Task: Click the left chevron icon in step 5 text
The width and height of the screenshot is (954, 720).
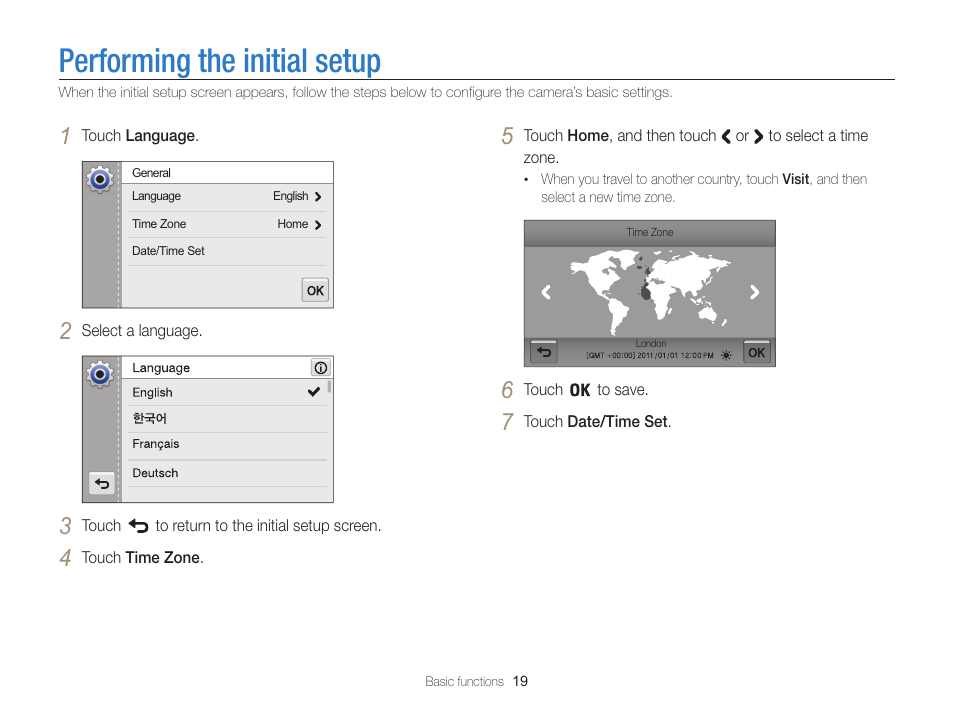Action: (726, 136)
